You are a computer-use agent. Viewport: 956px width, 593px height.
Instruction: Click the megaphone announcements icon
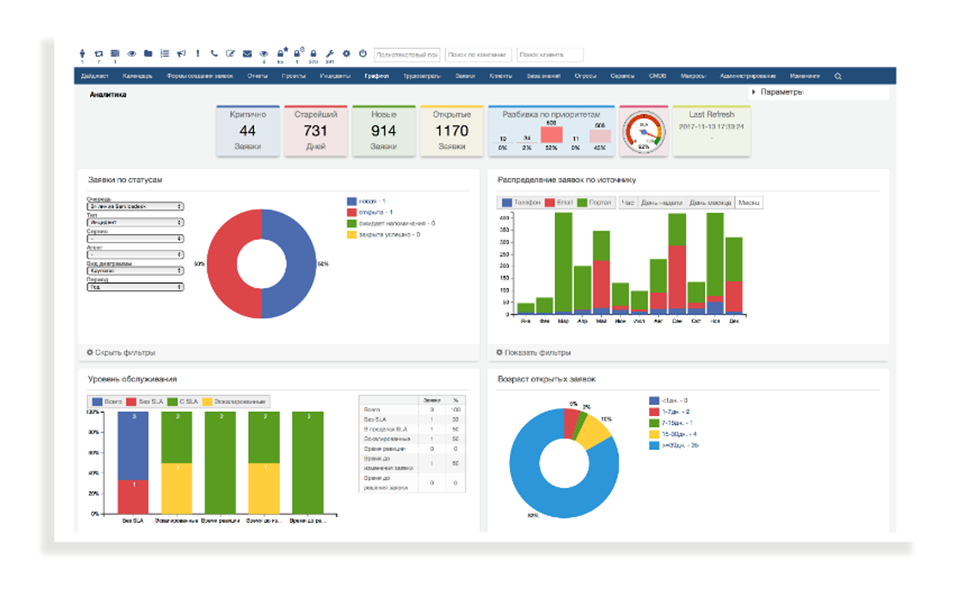181,53
